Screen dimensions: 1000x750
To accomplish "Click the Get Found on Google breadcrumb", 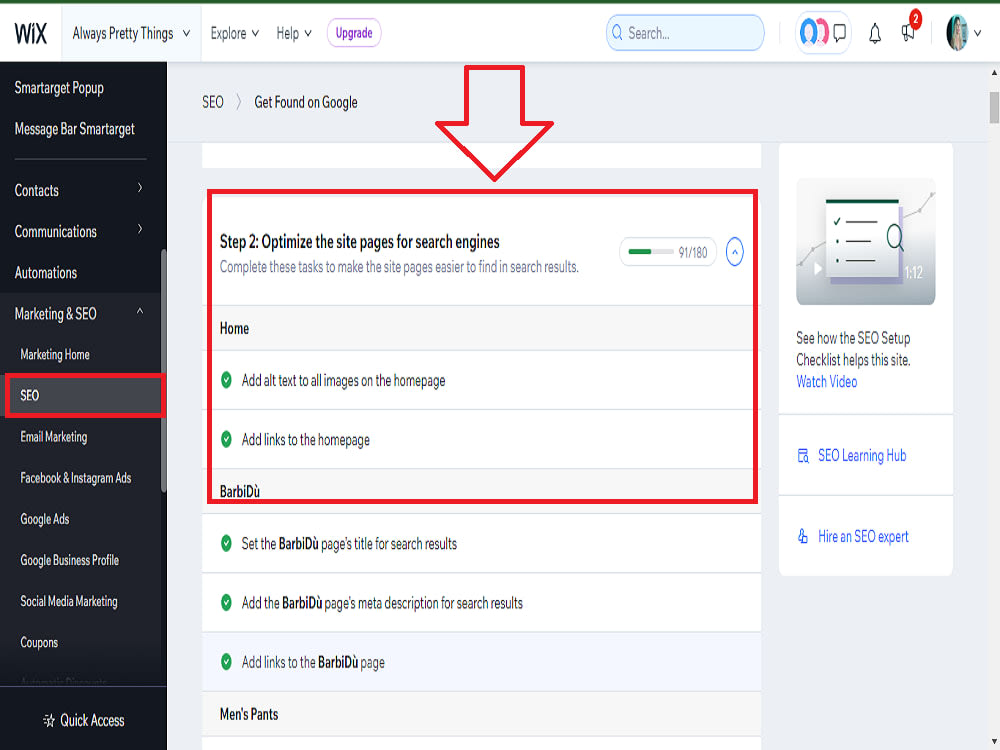I will 305,102.
